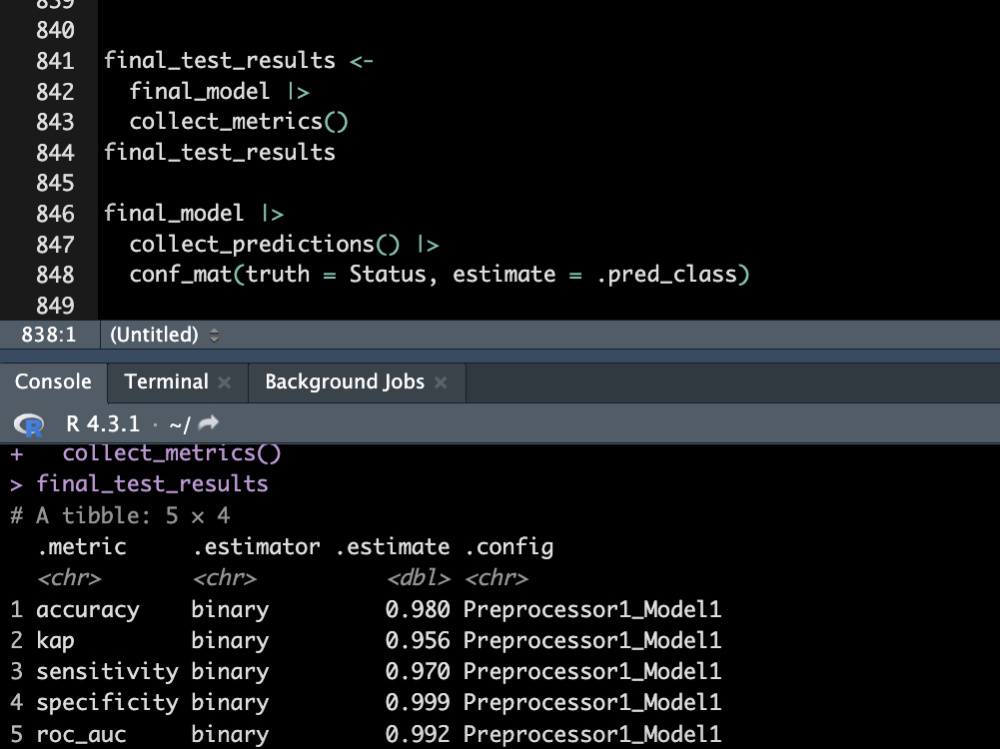Click the ~/ working directory path
Image resolution: width=1000 pixels, height=749 pixels.
180,424
